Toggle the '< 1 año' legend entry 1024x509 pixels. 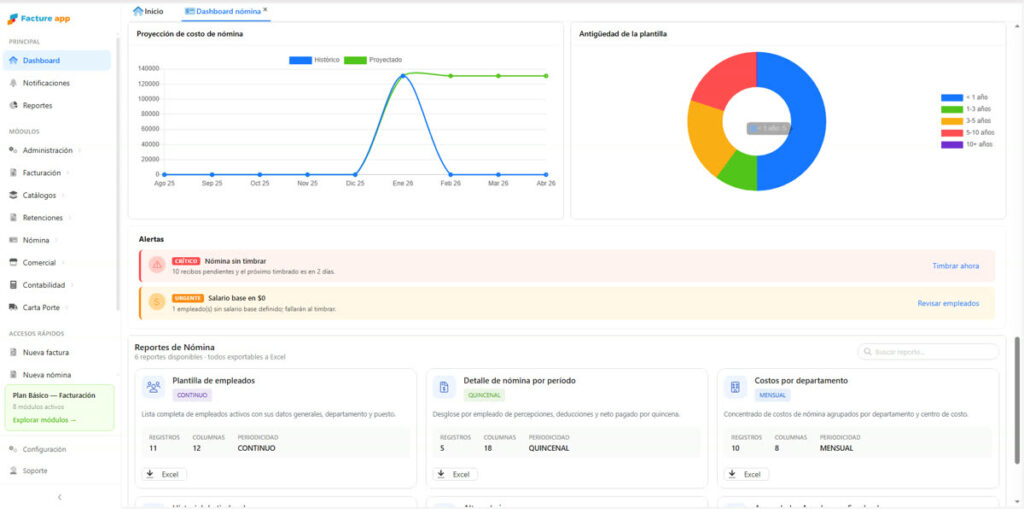tap(965, 97)
